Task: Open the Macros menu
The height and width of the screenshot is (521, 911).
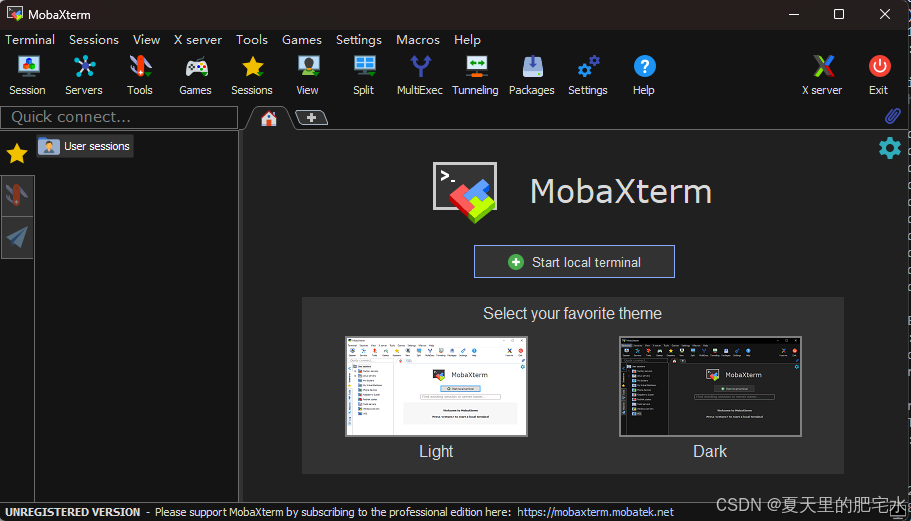Action: pyautogui.click(x=418, y=39)
